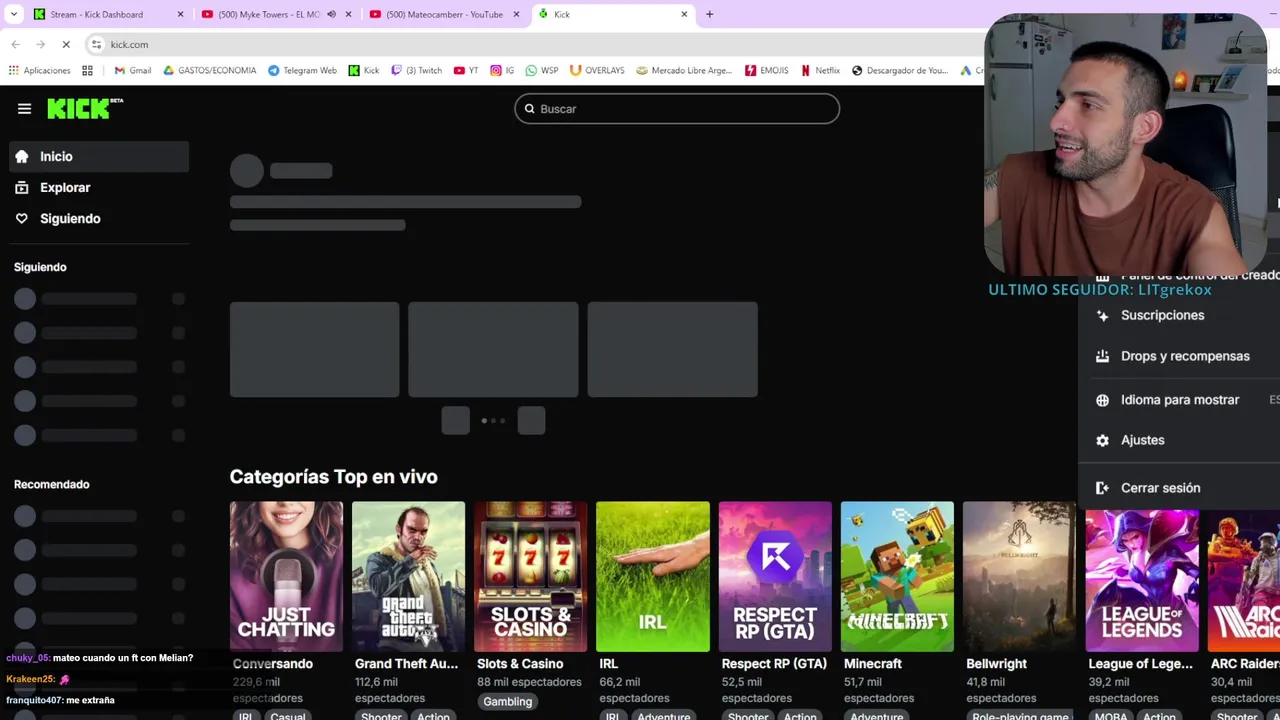Mute the Myke Towers tab audio icon
The height and width of the screenshot is (720, 1280).
tap(331, 14)
